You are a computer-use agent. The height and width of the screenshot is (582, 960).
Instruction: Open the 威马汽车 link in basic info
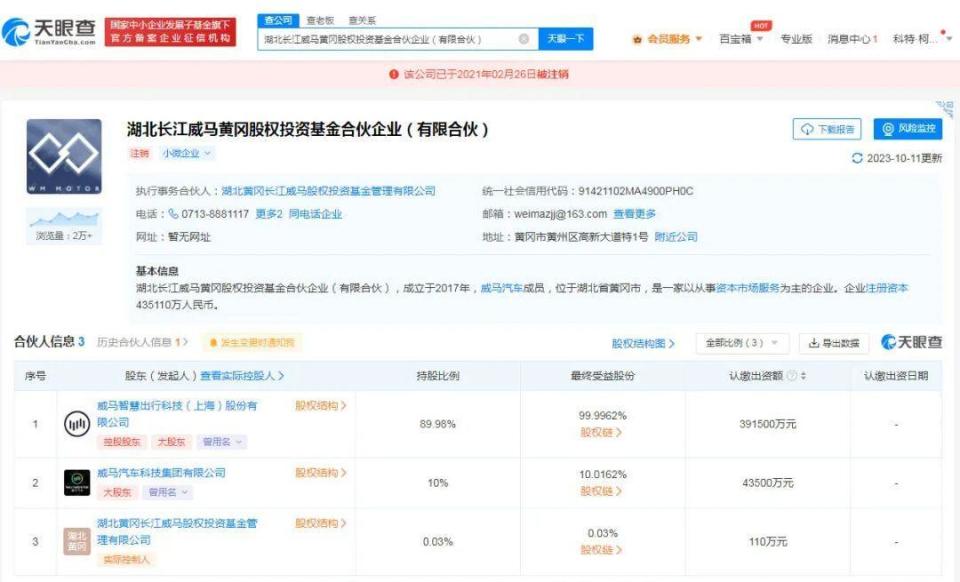click(501, 288)
